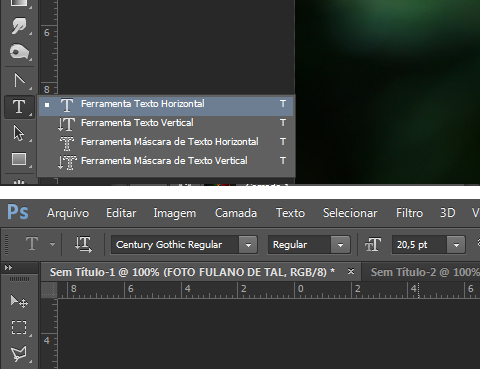Viewport: 480px width, 369px height.
Task: Choose Ferramenta Máscara de Texto Vertical
Action: click(166, 161)
